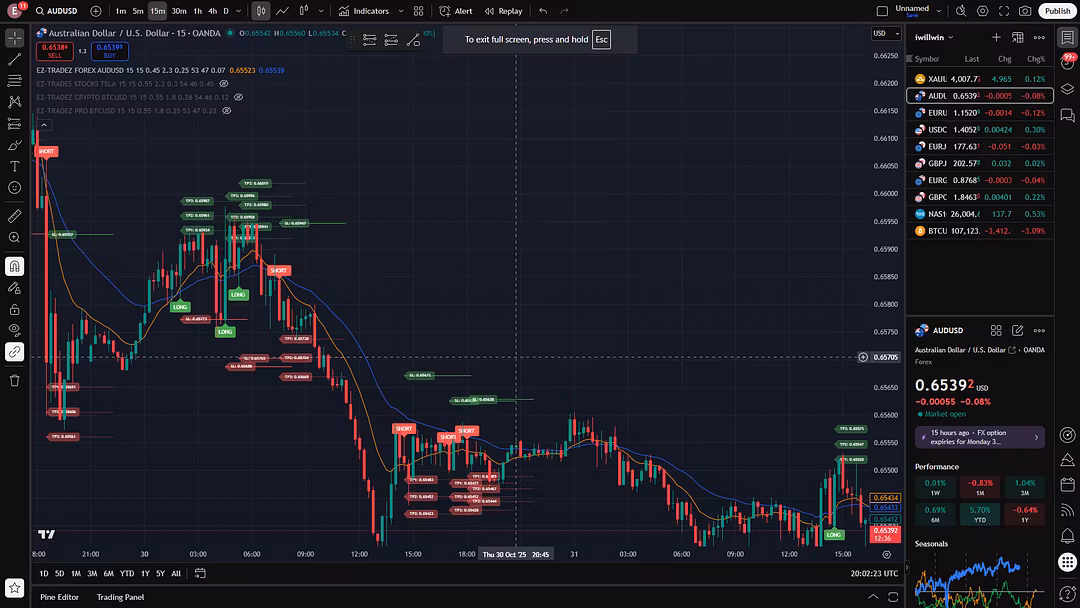The height and width of the screenshot is (608, 1080).
Task: Open the Trading Panel tab
Action: point(120,597)
